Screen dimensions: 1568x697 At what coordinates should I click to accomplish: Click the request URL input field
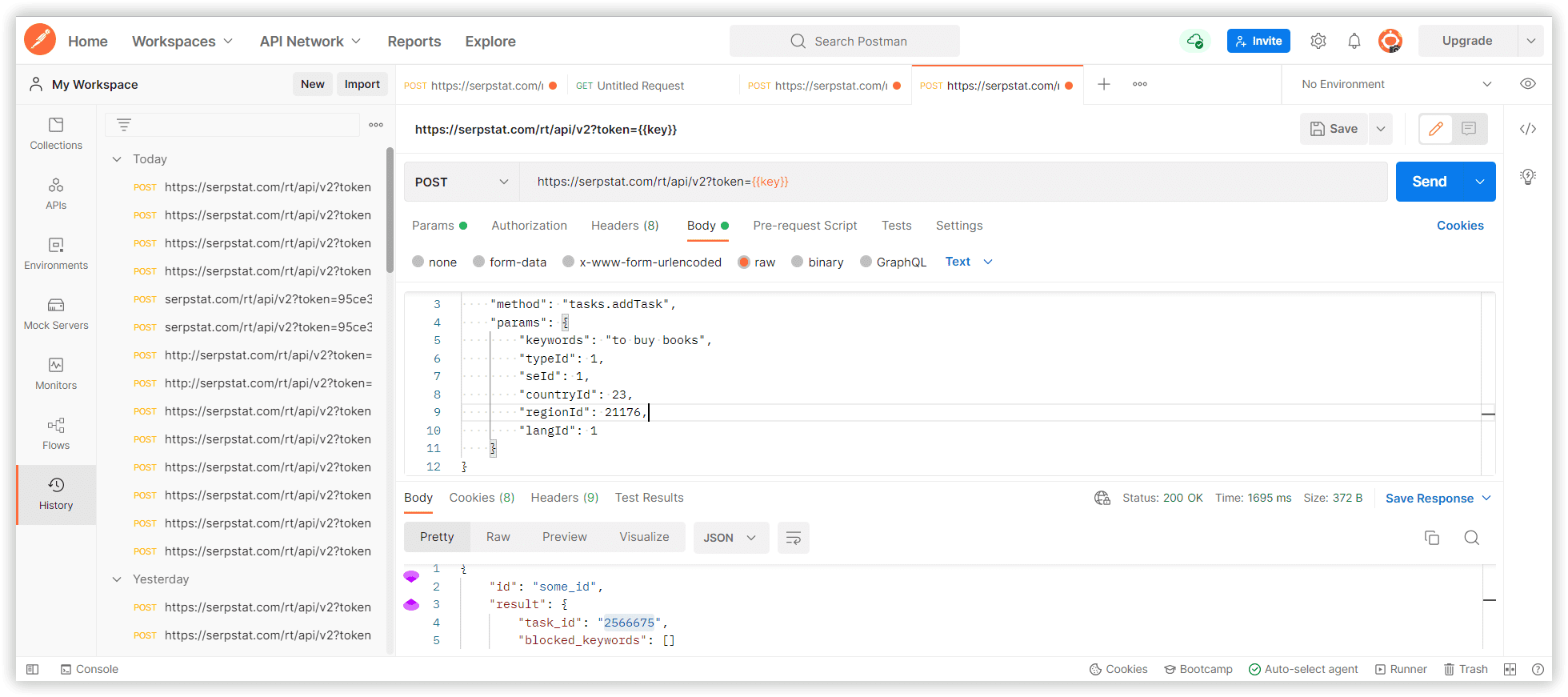click(x=954, y=182)
